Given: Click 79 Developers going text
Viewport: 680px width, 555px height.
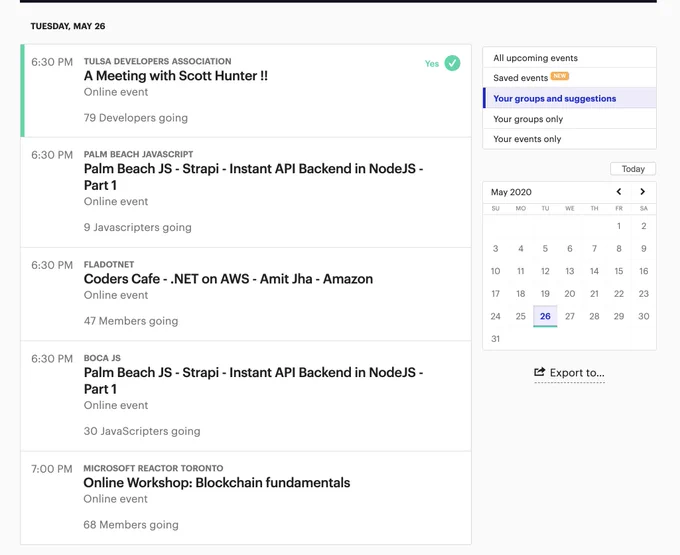Looking at the screenshot, I should pos(136,118).
